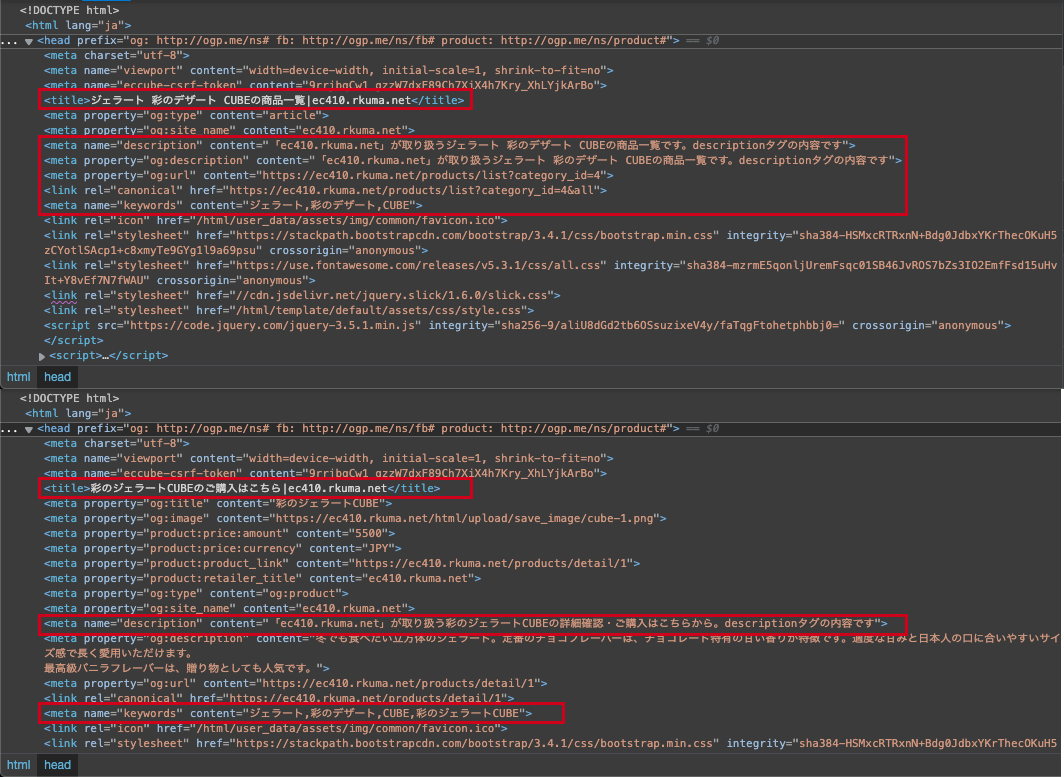Select the viewport meta line in lower panel
The height and width of the screenshot is (777, 1064).
pos(329,459)
